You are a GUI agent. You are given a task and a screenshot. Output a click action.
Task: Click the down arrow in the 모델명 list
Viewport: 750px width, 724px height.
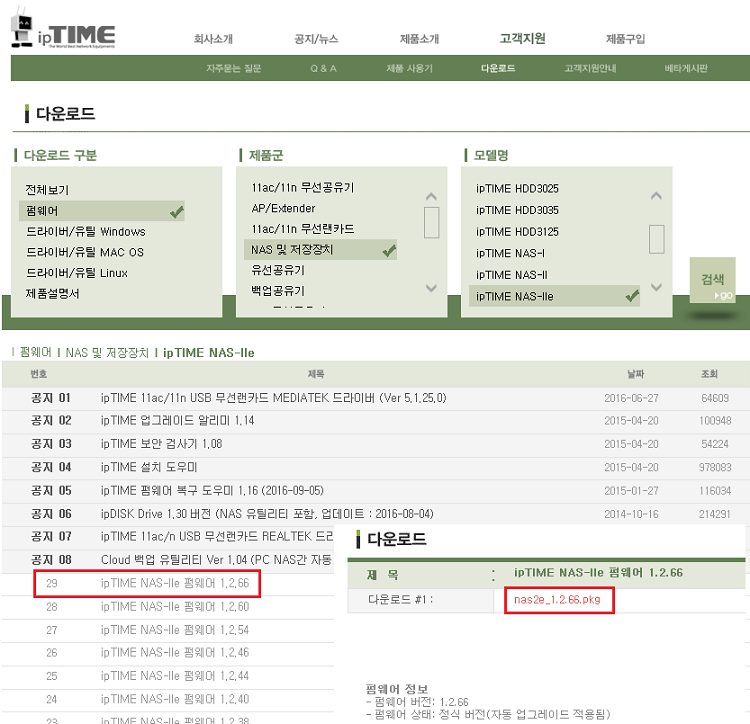coord(656,287)
